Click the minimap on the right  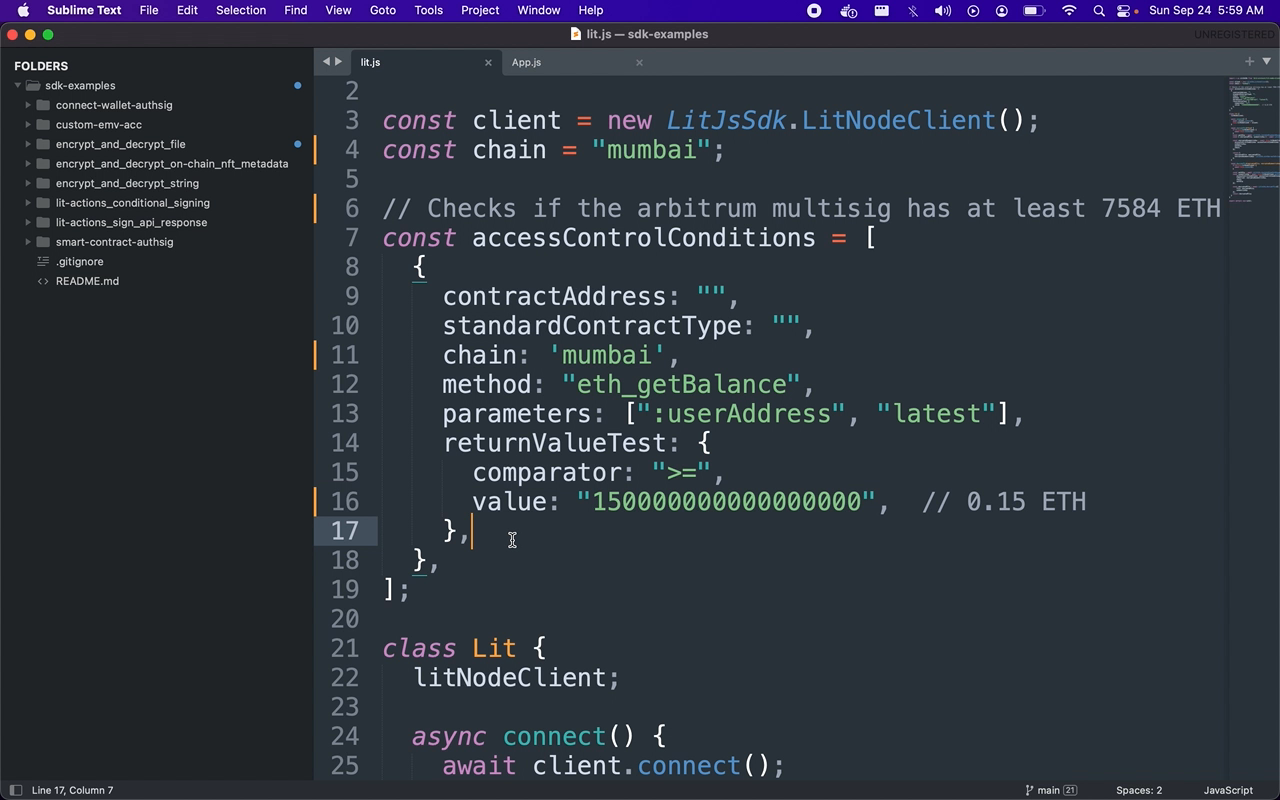click(x=1253, y=140)
